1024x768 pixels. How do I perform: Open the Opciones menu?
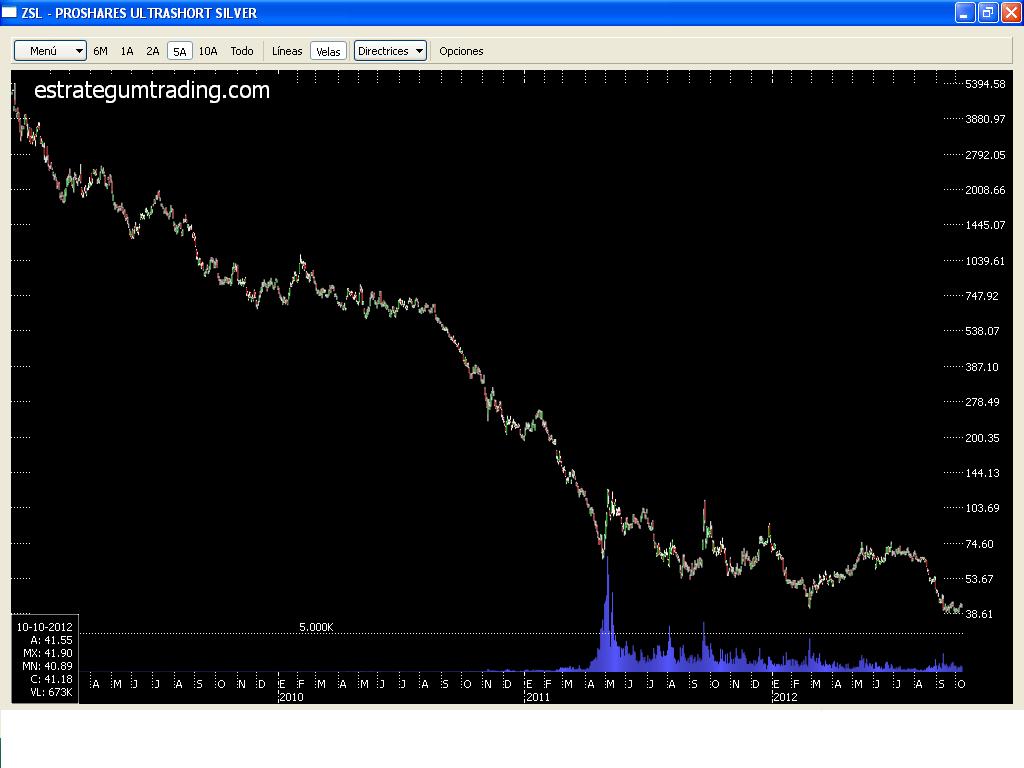coord(461,51)
